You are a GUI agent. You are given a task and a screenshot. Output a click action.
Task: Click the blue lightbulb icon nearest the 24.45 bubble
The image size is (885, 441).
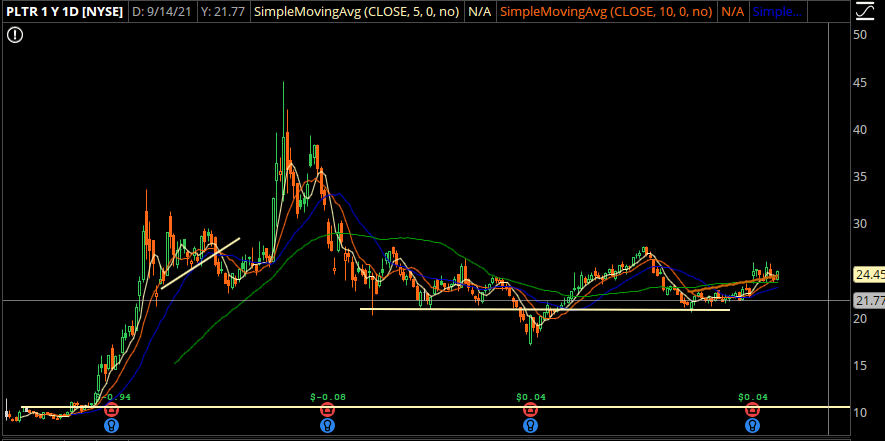pos(752,425)
